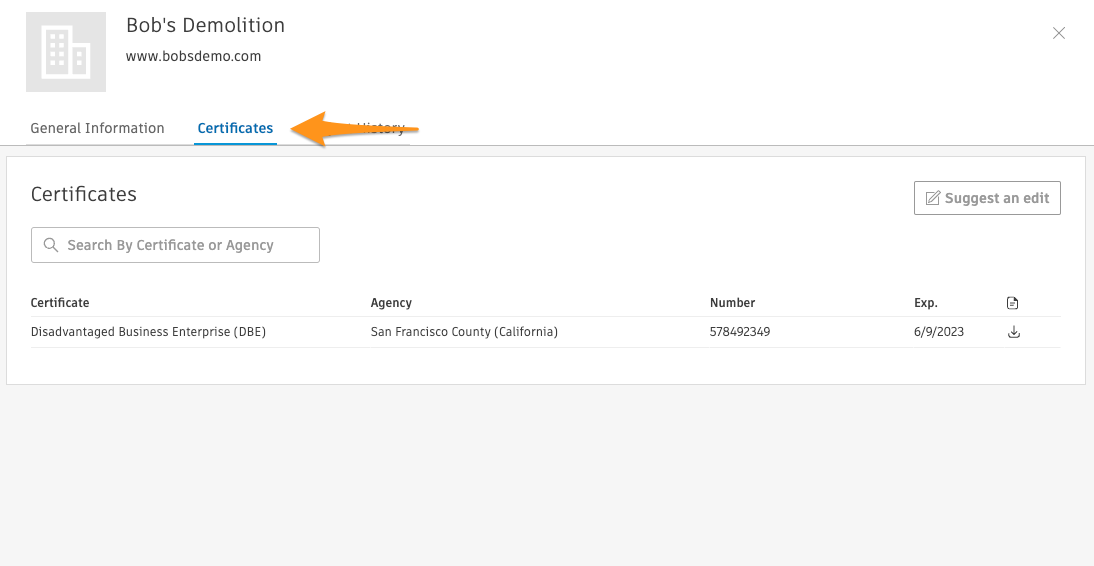This screenshot has height=566, width=1094.
Task: Download the Disadvantaged Business Enterprise certificate file
Action: pyautogui.click(x=1013, y=332)
